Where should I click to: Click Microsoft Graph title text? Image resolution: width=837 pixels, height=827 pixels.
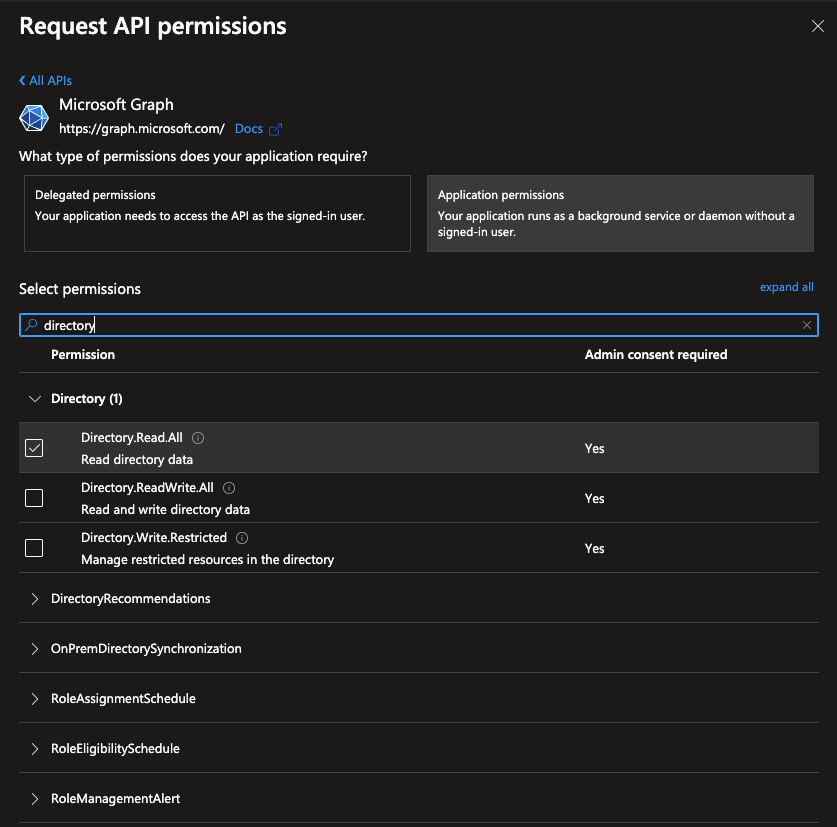pos(116,105)
